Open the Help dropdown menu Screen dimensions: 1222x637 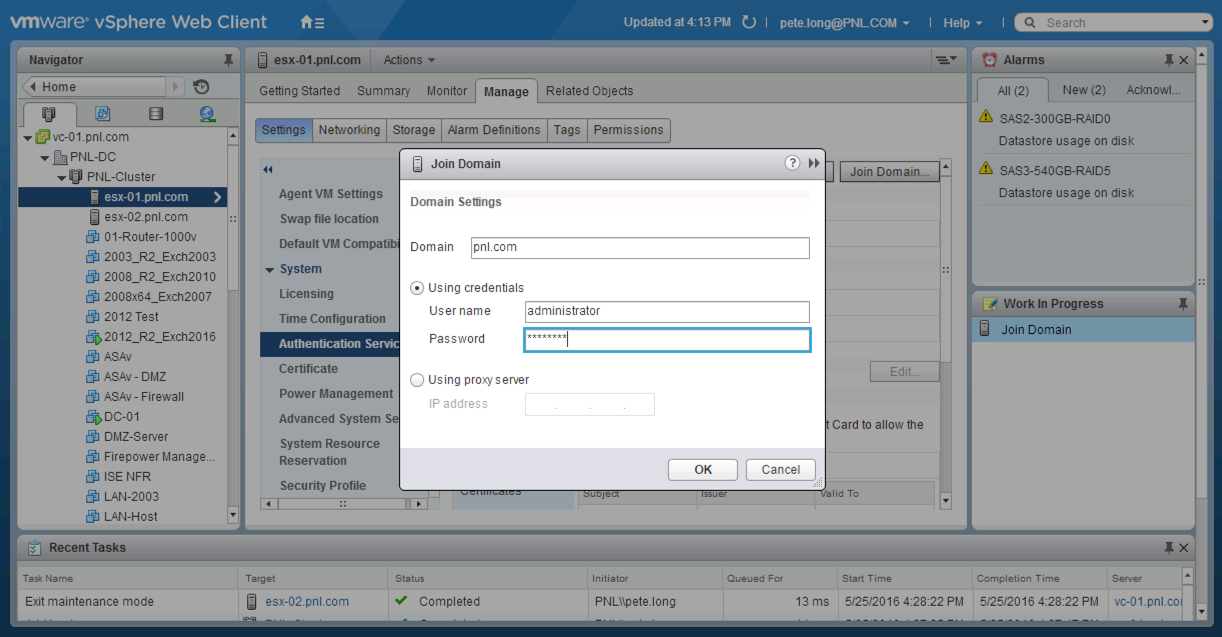click(x=962, y=23)
